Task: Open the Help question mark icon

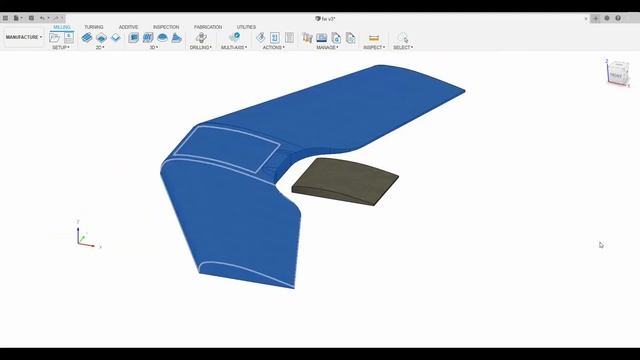Action: coord(618,18)
